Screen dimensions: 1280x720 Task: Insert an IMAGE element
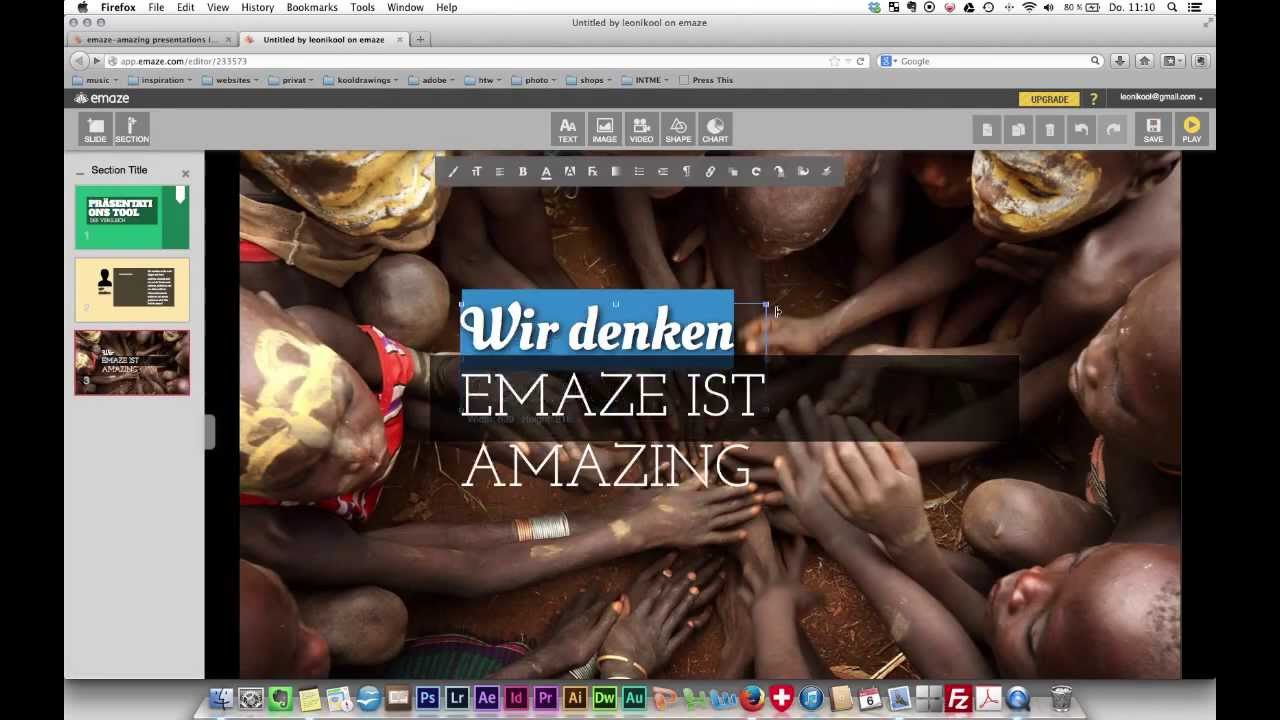604,128
